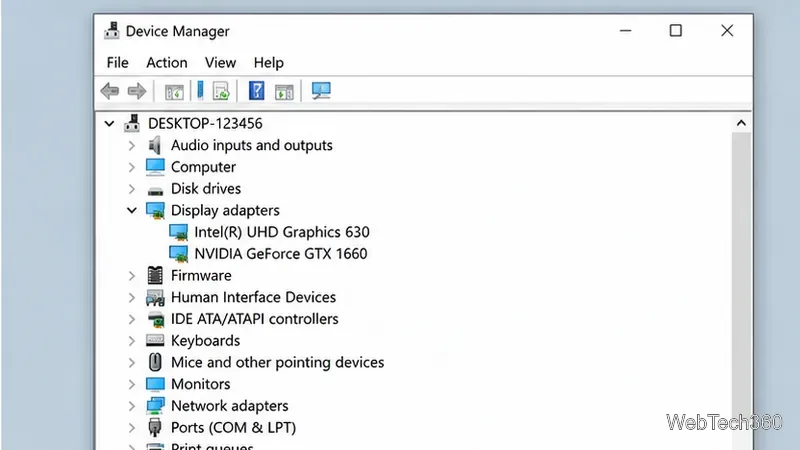This screenshot has height=450, width=800.
Task: Maximize the Device Manager window
Action: pyautogui.click(x=676, y=31)
